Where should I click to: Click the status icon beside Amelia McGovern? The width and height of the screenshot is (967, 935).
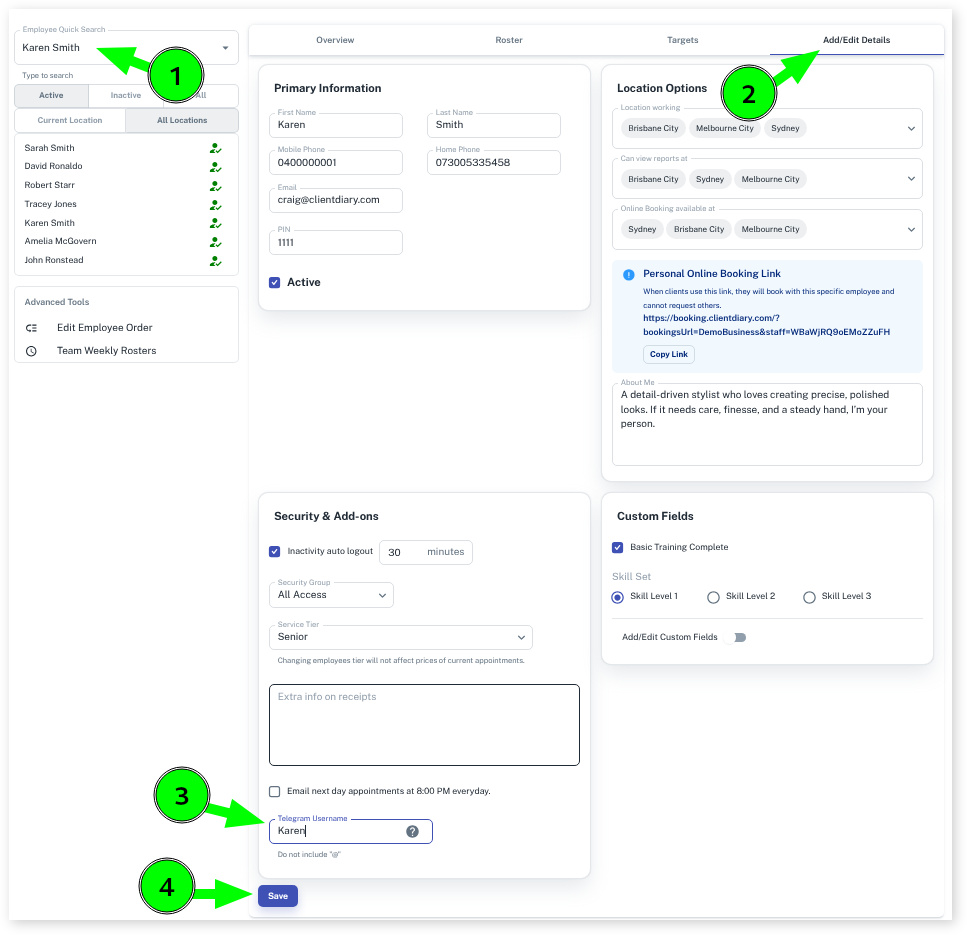pyautogui.click(x=215, y=242)
